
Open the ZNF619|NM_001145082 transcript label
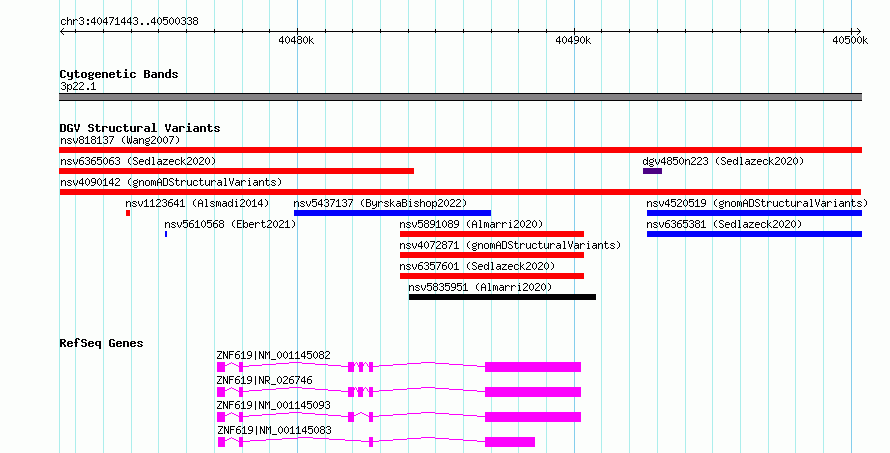273,355
